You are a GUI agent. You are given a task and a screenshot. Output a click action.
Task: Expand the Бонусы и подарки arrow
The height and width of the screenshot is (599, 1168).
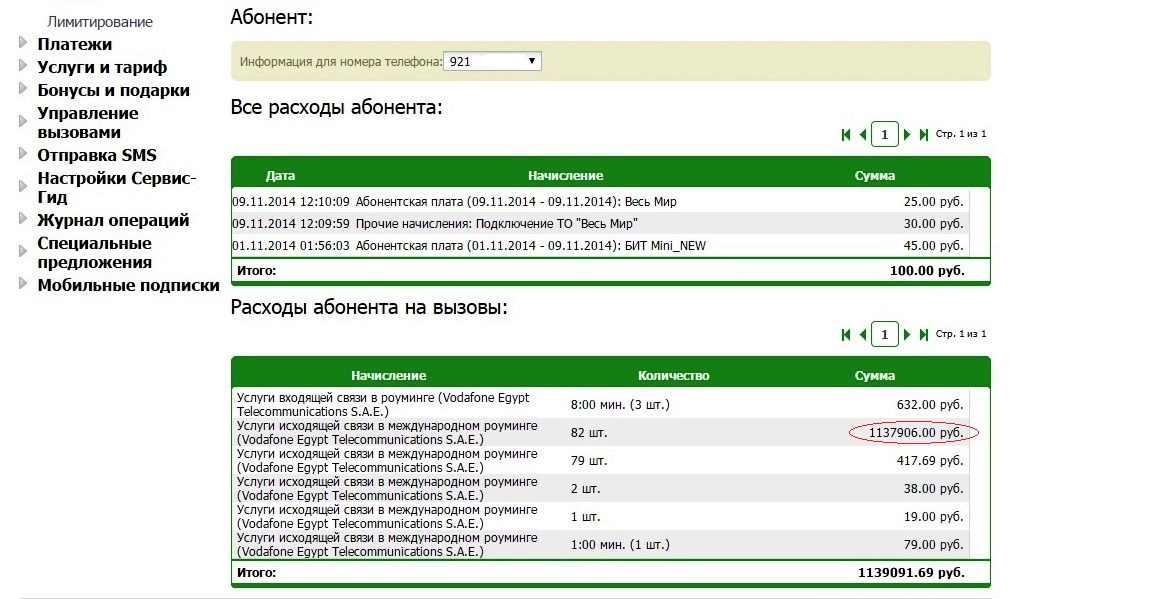(23, 89)
